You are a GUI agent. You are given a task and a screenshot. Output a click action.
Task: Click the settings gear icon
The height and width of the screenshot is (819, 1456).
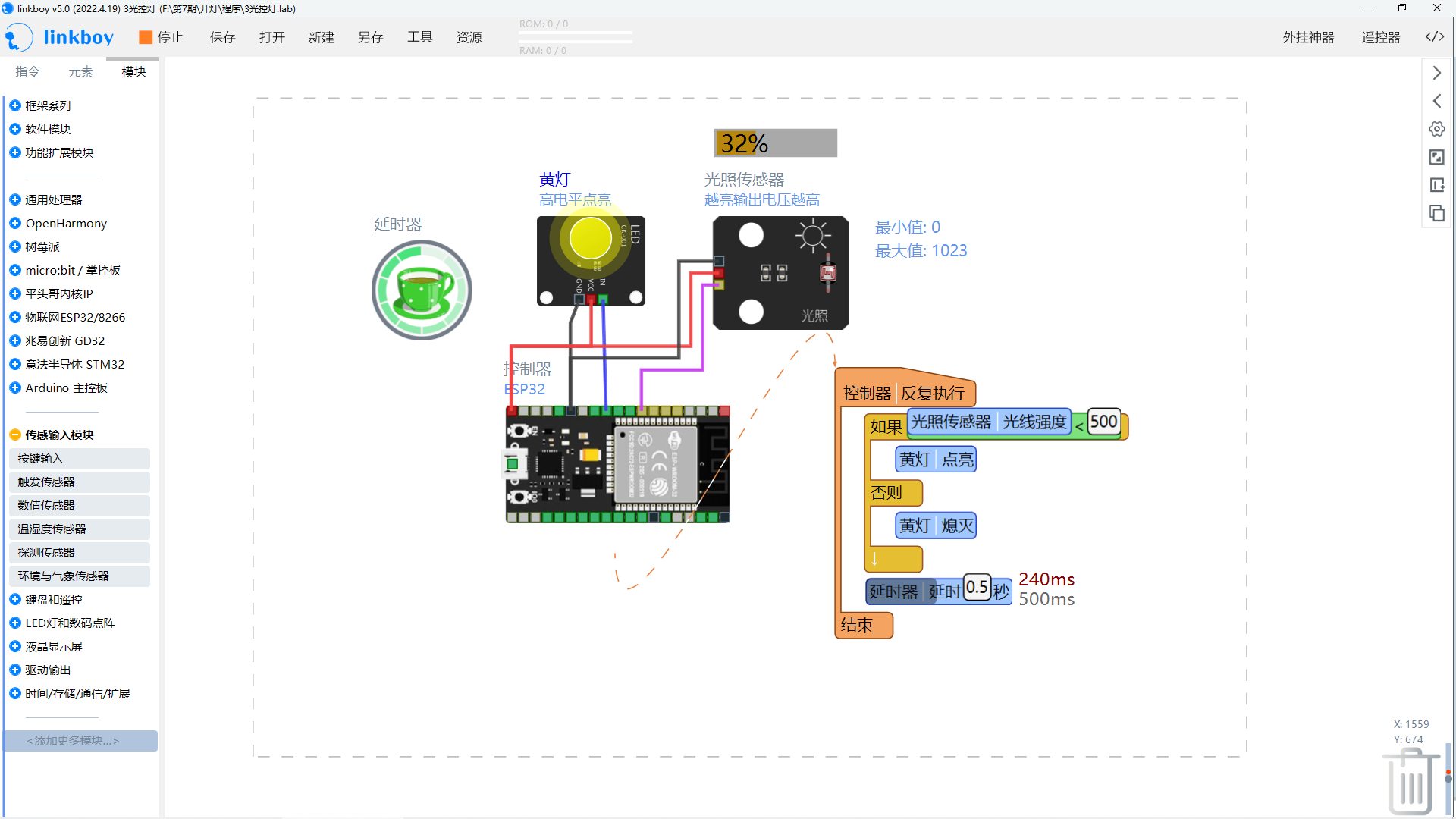click(x=1436, y=129)
